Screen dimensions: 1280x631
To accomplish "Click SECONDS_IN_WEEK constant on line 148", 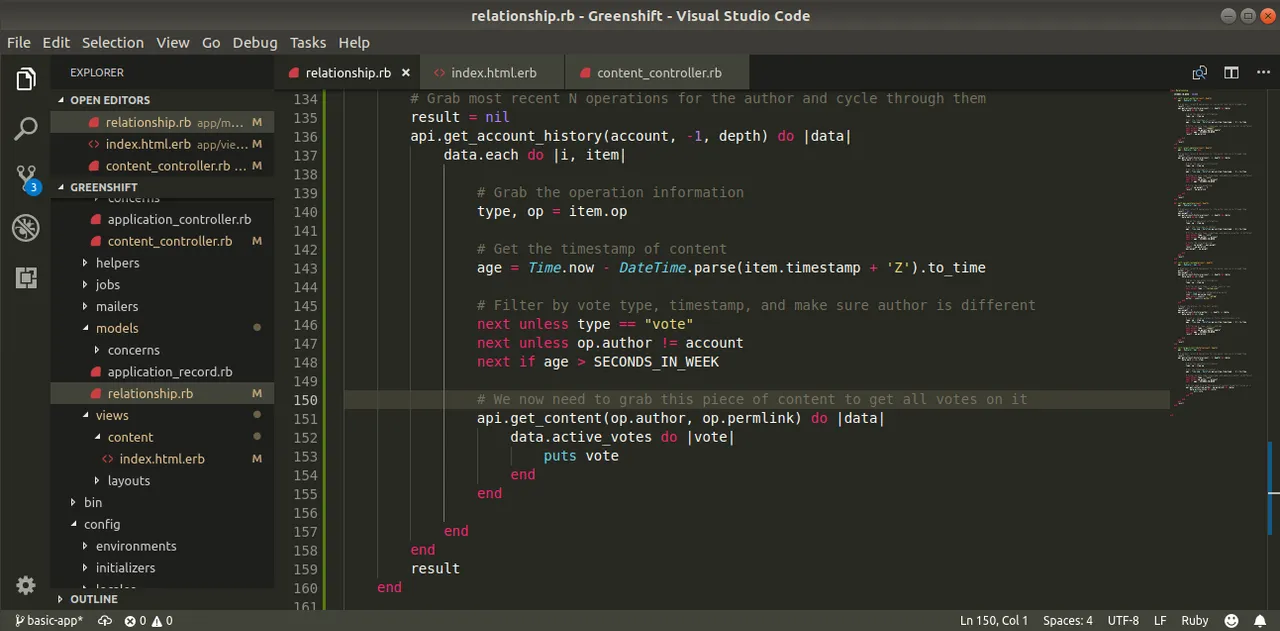I will pyautogui.click(x=656, y=362).
